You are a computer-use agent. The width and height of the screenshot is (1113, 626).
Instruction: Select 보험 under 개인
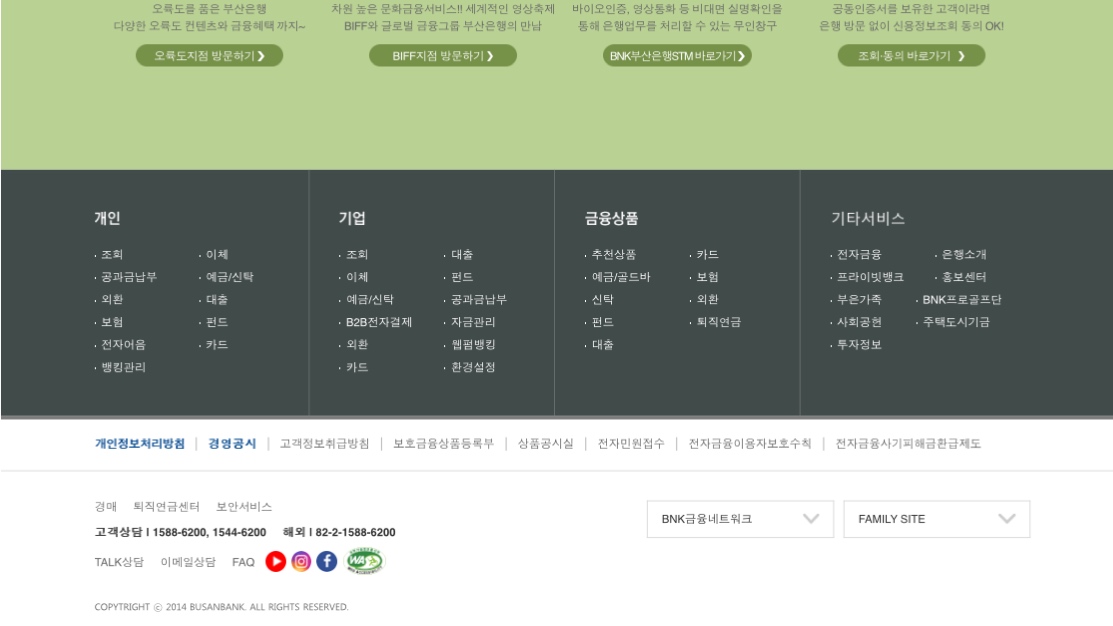[x=112, y=322]
